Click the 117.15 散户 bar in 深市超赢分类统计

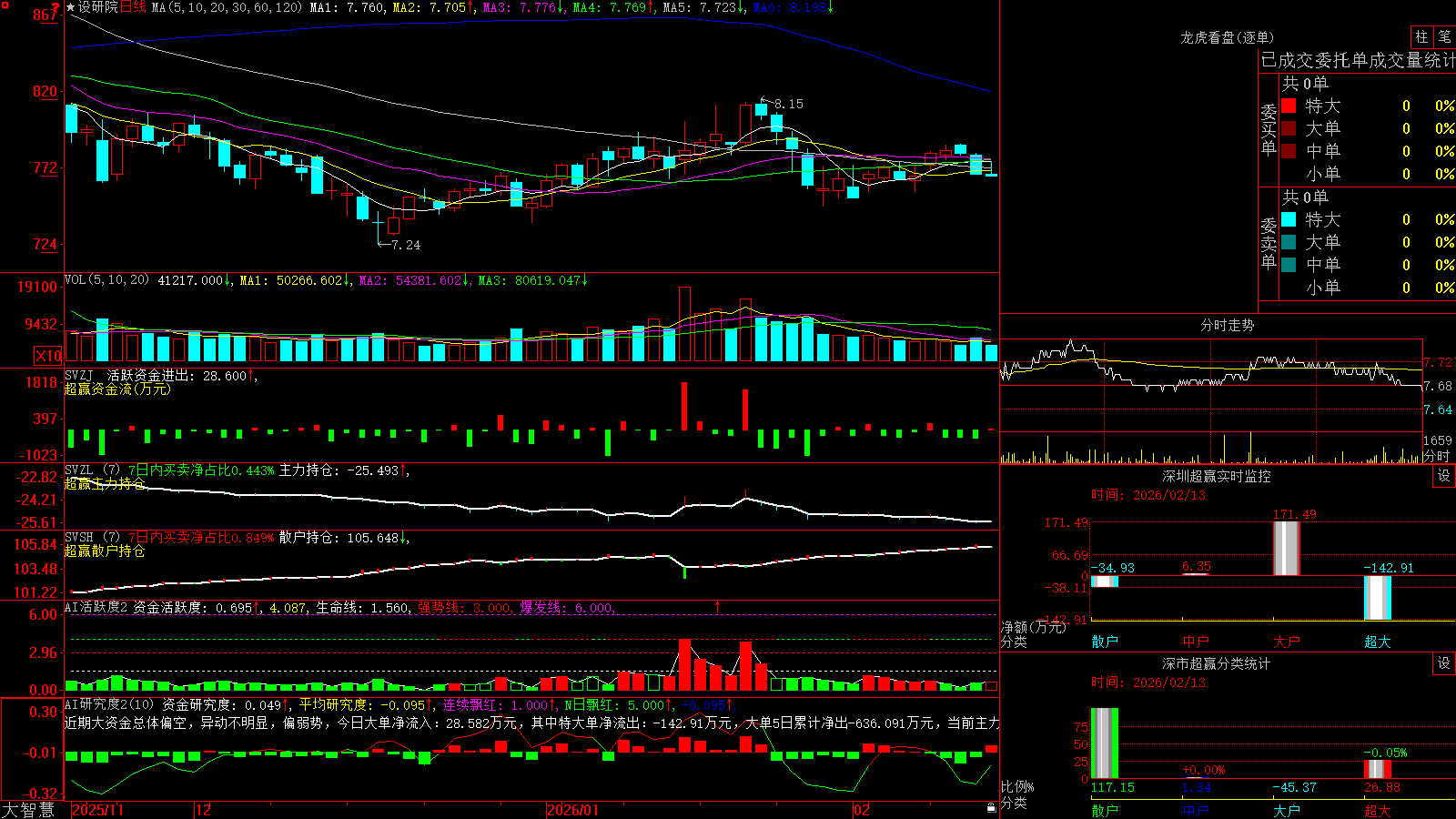1104,743
